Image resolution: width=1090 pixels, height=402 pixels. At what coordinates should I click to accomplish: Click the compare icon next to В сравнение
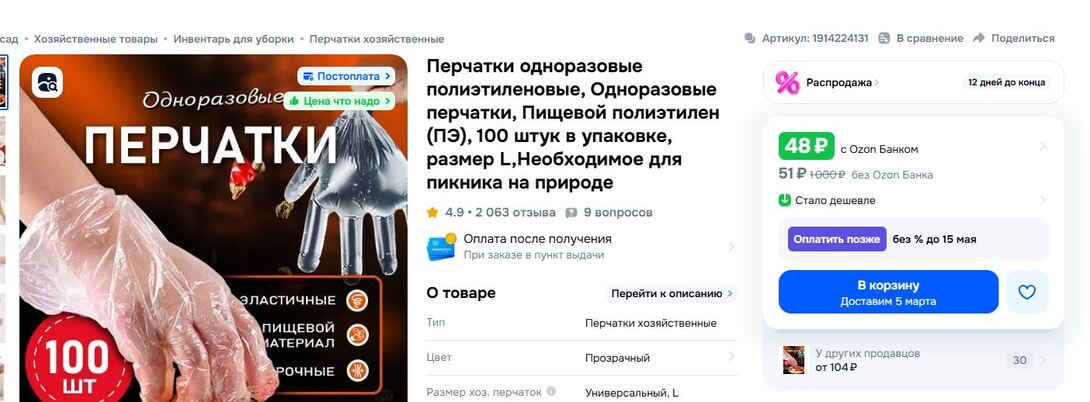tap(884, 38)
